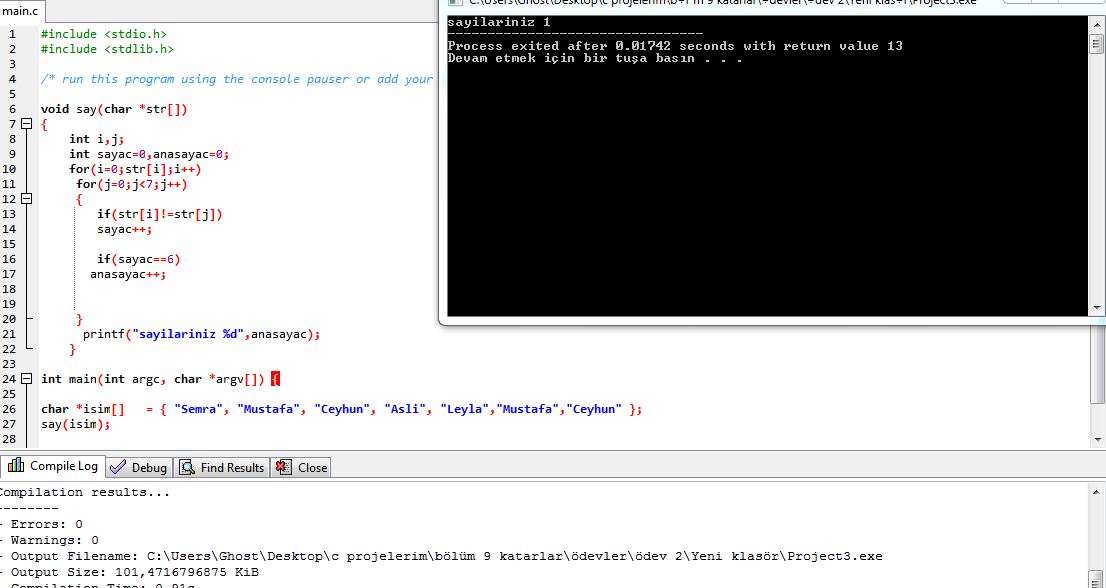
Task: Click the console window scrollbar down arrow
Action: 1096,308
